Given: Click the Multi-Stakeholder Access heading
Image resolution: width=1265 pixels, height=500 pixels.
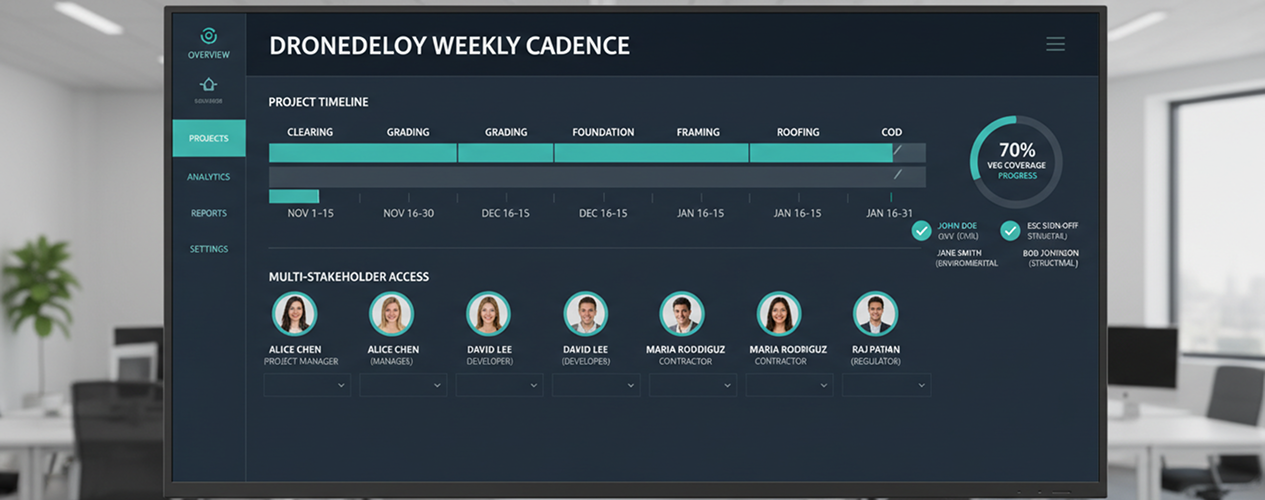Looking at the screenshot, I should [349, 276].
